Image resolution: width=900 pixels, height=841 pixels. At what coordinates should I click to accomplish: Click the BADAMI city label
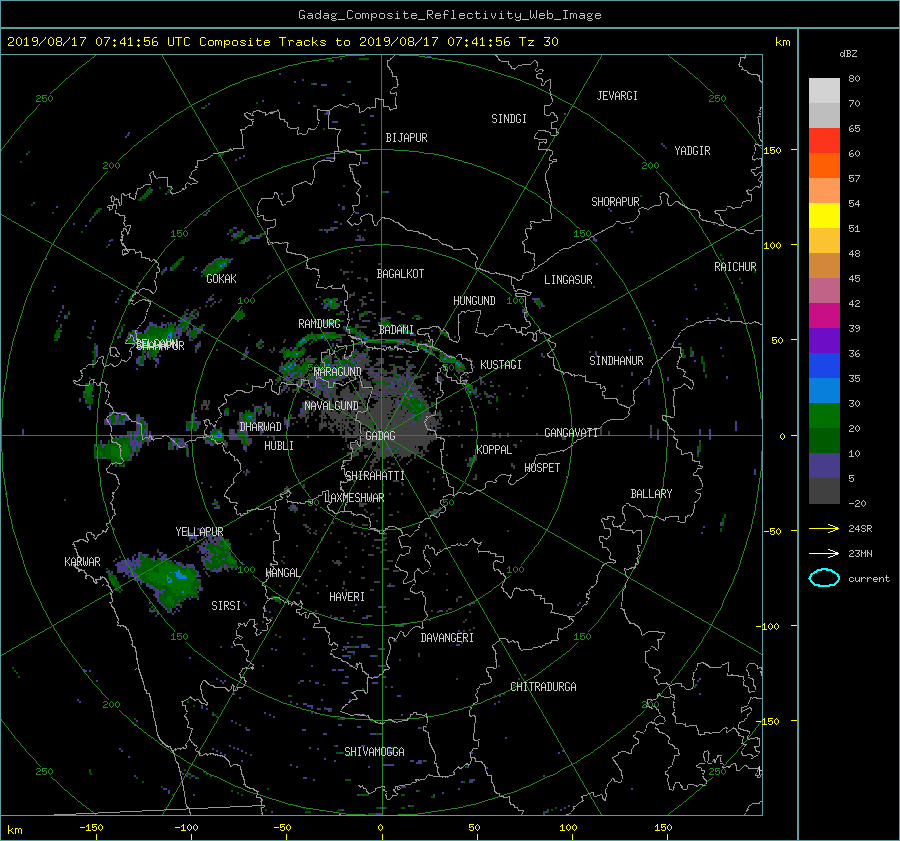pyautogui.click(x=396, y=330)
